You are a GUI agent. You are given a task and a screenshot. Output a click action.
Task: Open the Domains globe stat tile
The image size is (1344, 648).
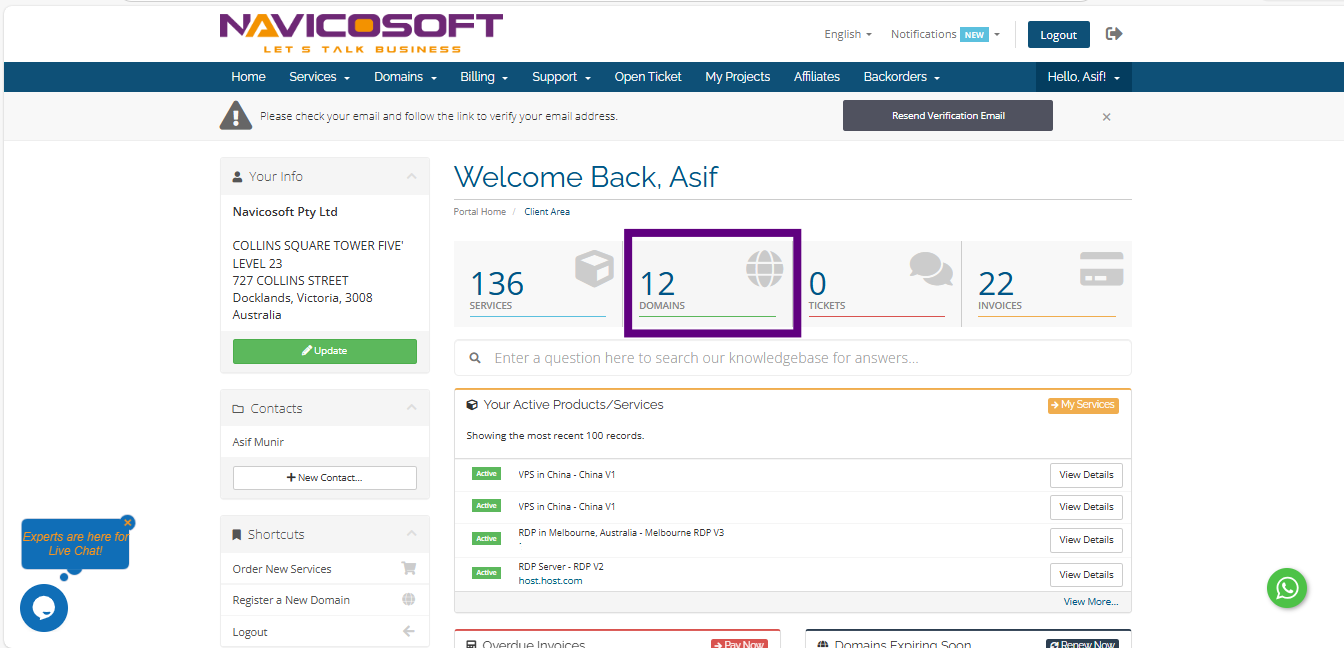click(711, 284)
